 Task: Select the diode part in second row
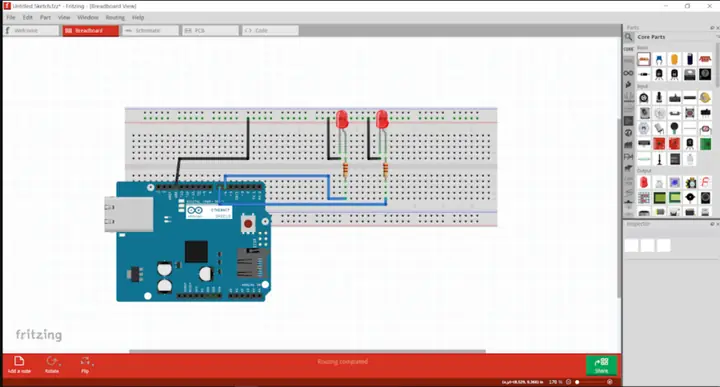(644, 74)
